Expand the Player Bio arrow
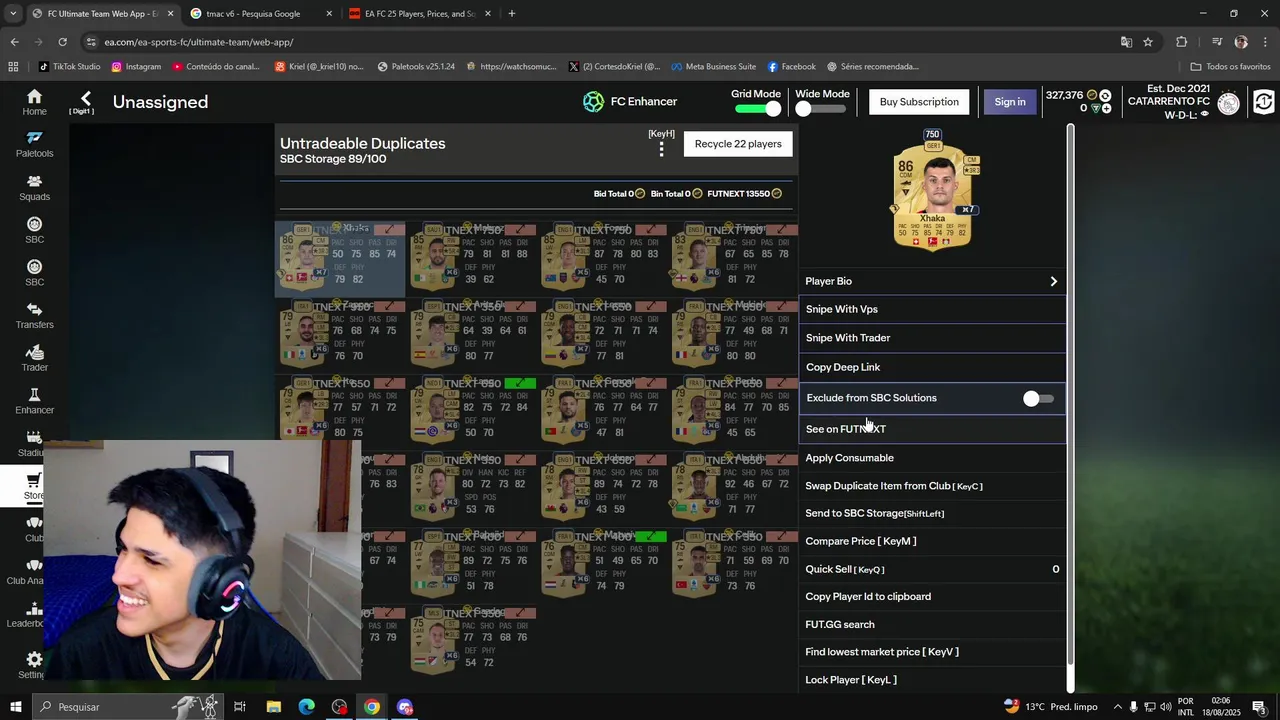This screenshot has height=720, width=1280. point(1053,282)
